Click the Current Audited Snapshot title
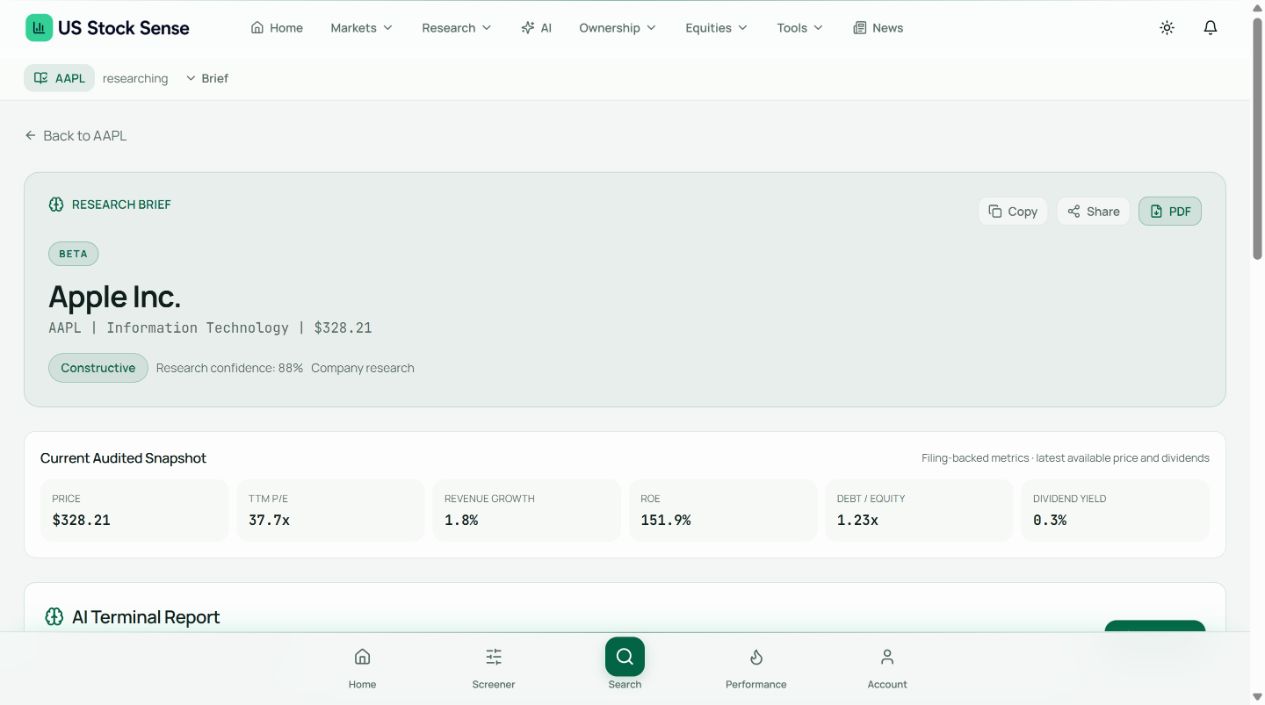The image size is (1265, 705). (123, 458)
